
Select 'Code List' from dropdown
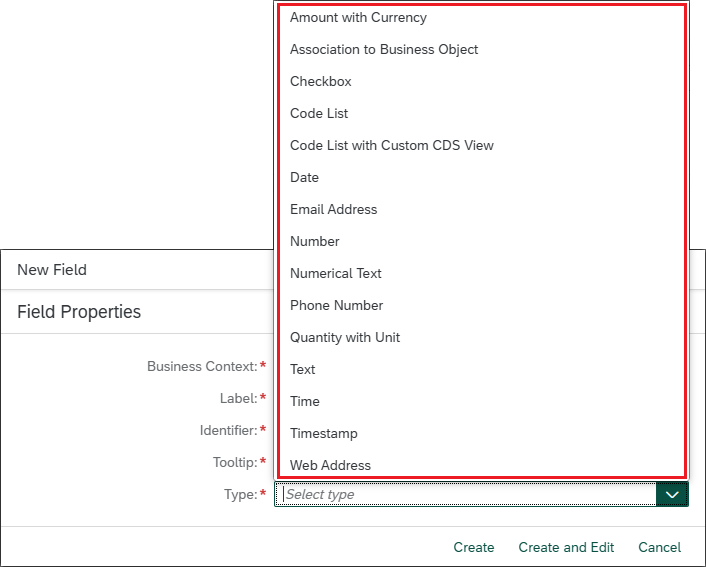[x=319, y=113]
